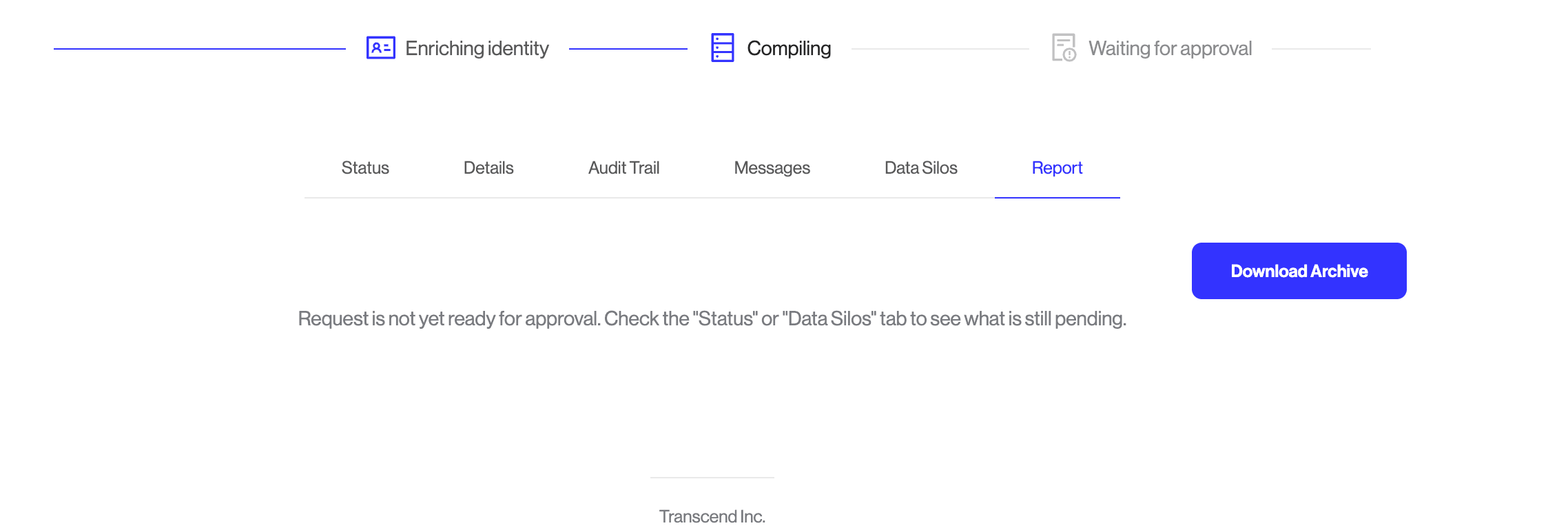Click the divider line above Transcend Inc.

click(x=712, y=477)
